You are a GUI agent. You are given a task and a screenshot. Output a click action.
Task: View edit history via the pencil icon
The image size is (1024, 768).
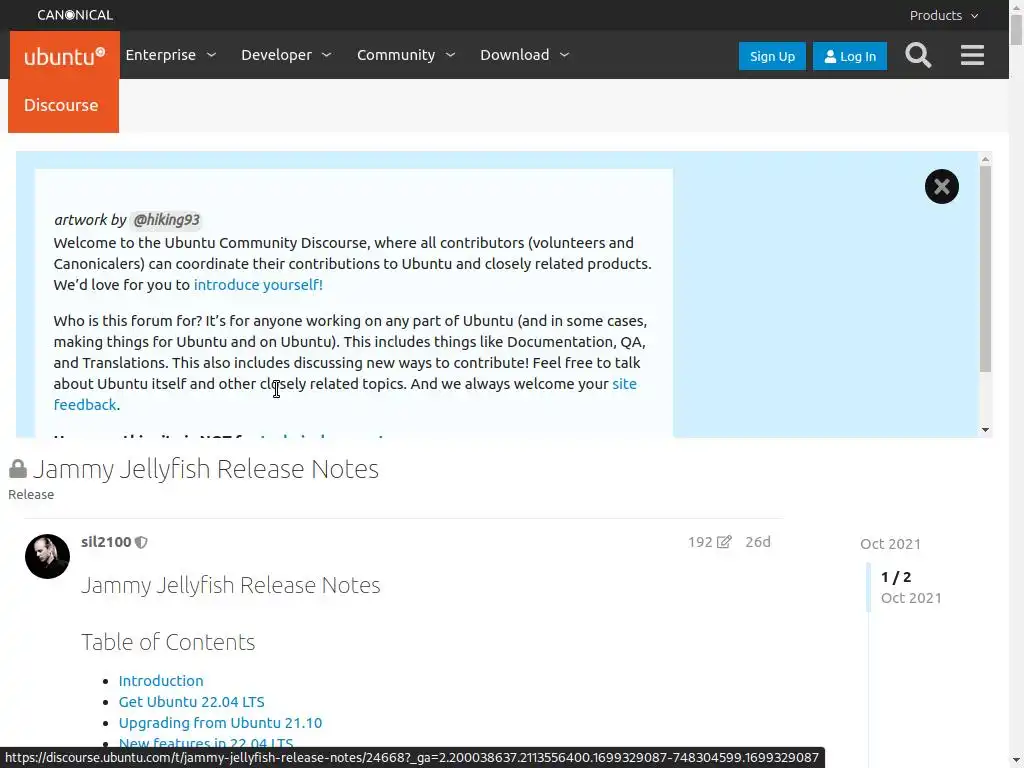pyautogui.click(x=724, y=542)
